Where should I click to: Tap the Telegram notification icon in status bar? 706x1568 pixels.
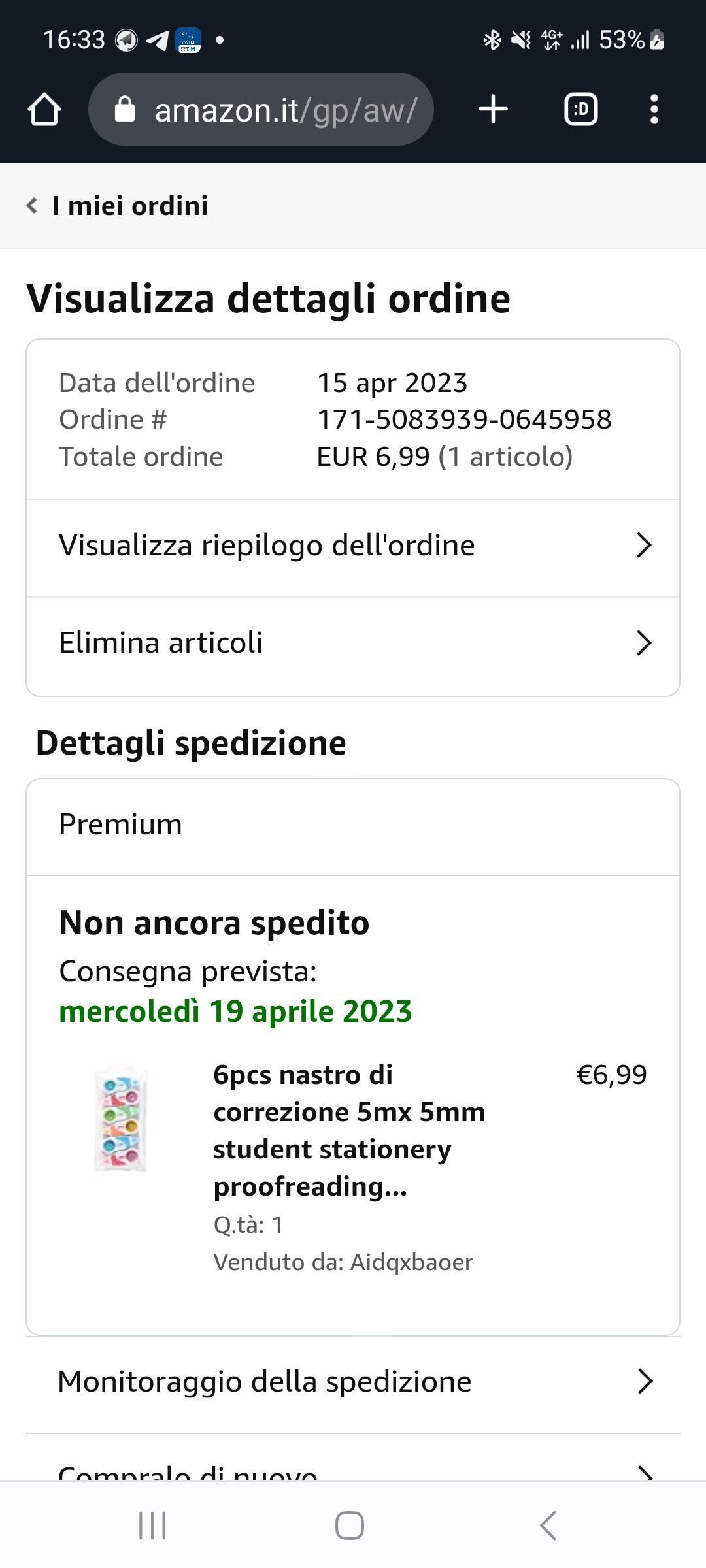click(x=157, y=41)
